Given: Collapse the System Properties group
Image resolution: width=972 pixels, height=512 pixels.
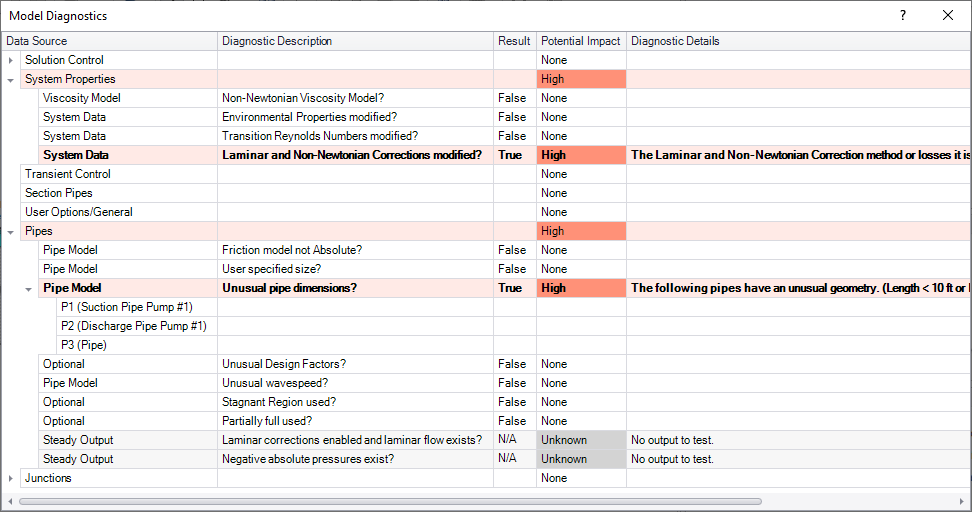Looking at the screenshot, I should point(11,80).
